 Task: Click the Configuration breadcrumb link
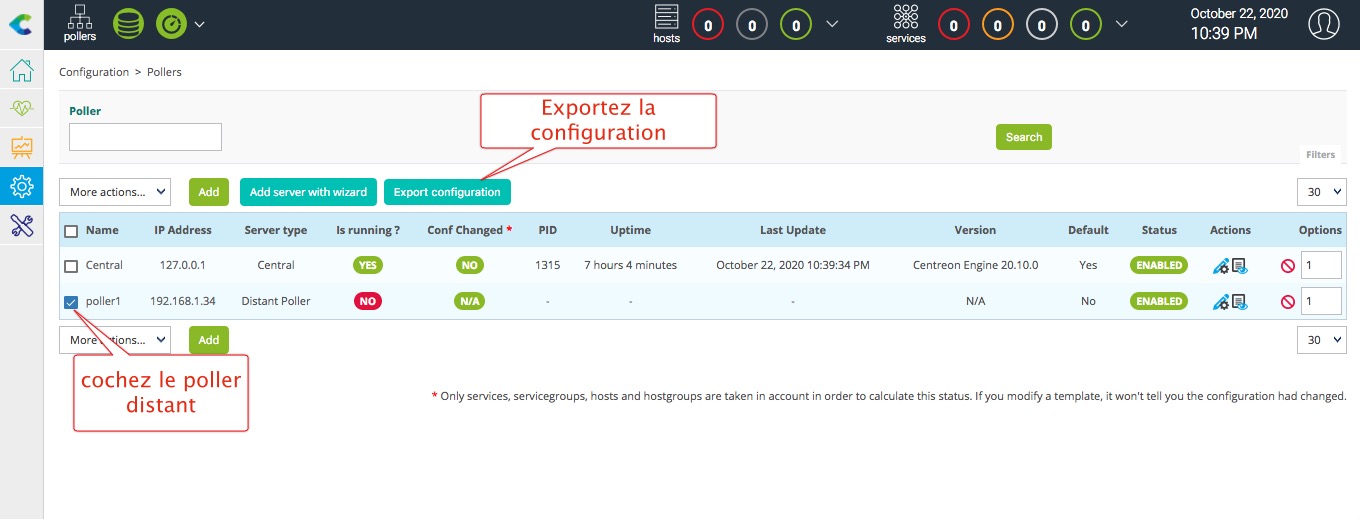(x=94, y=72)
